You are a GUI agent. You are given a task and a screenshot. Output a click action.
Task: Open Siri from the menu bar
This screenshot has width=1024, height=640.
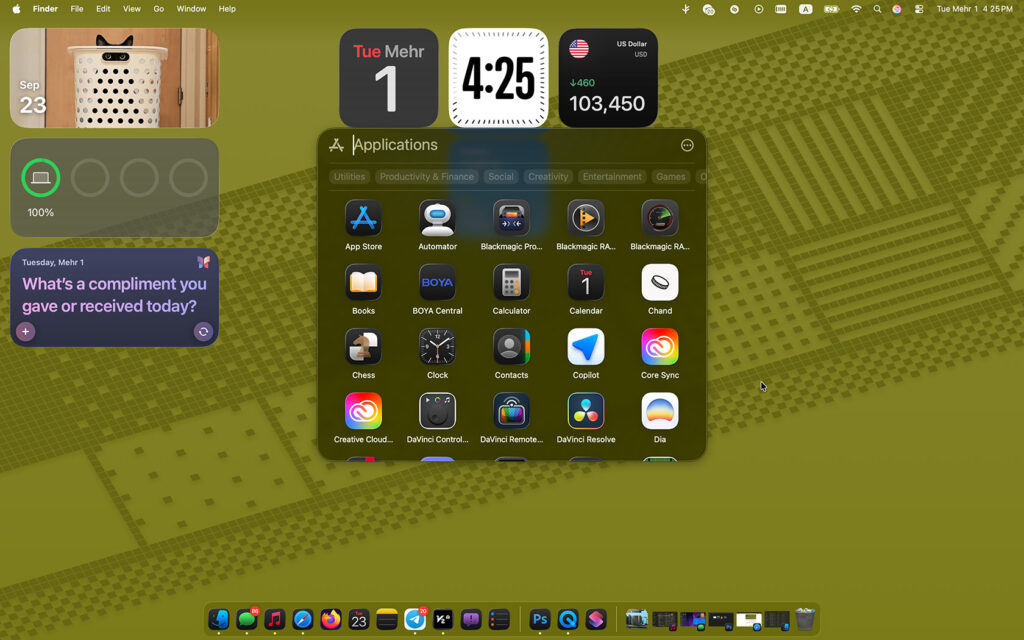pos(897,9)
